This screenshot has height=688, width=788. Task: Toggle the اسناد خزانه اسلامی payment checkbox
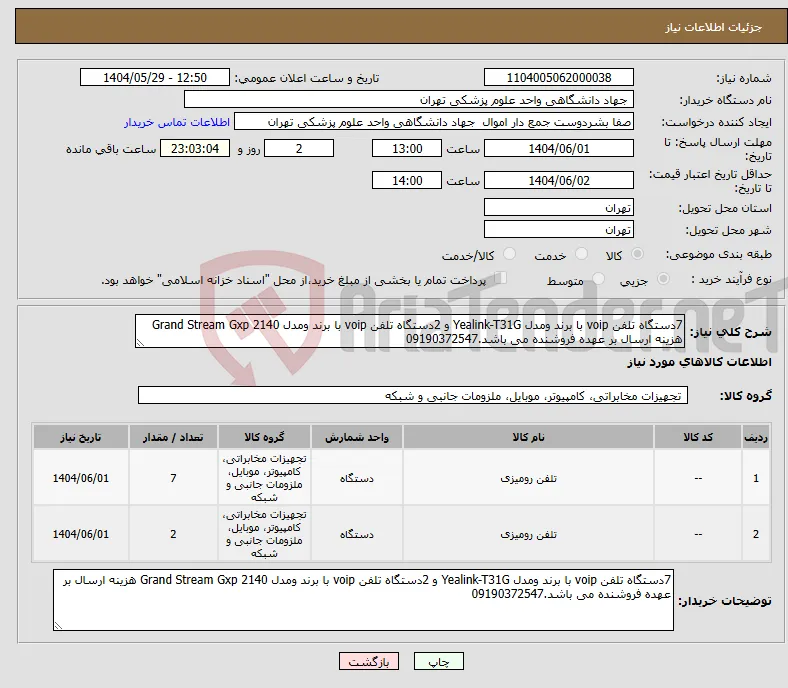coord(501,277)
